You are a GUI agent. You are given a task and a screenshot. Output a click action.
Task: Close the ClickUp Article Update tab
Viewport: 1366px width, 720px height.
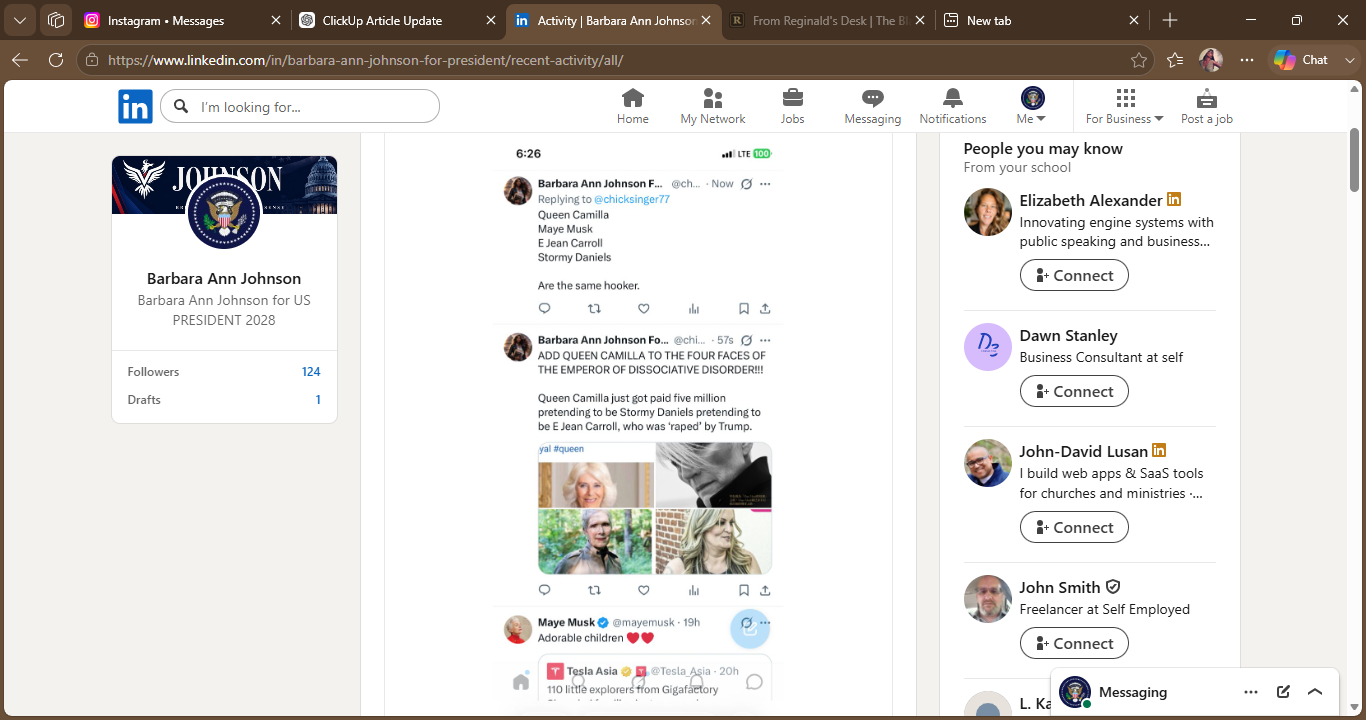point(490,20)
